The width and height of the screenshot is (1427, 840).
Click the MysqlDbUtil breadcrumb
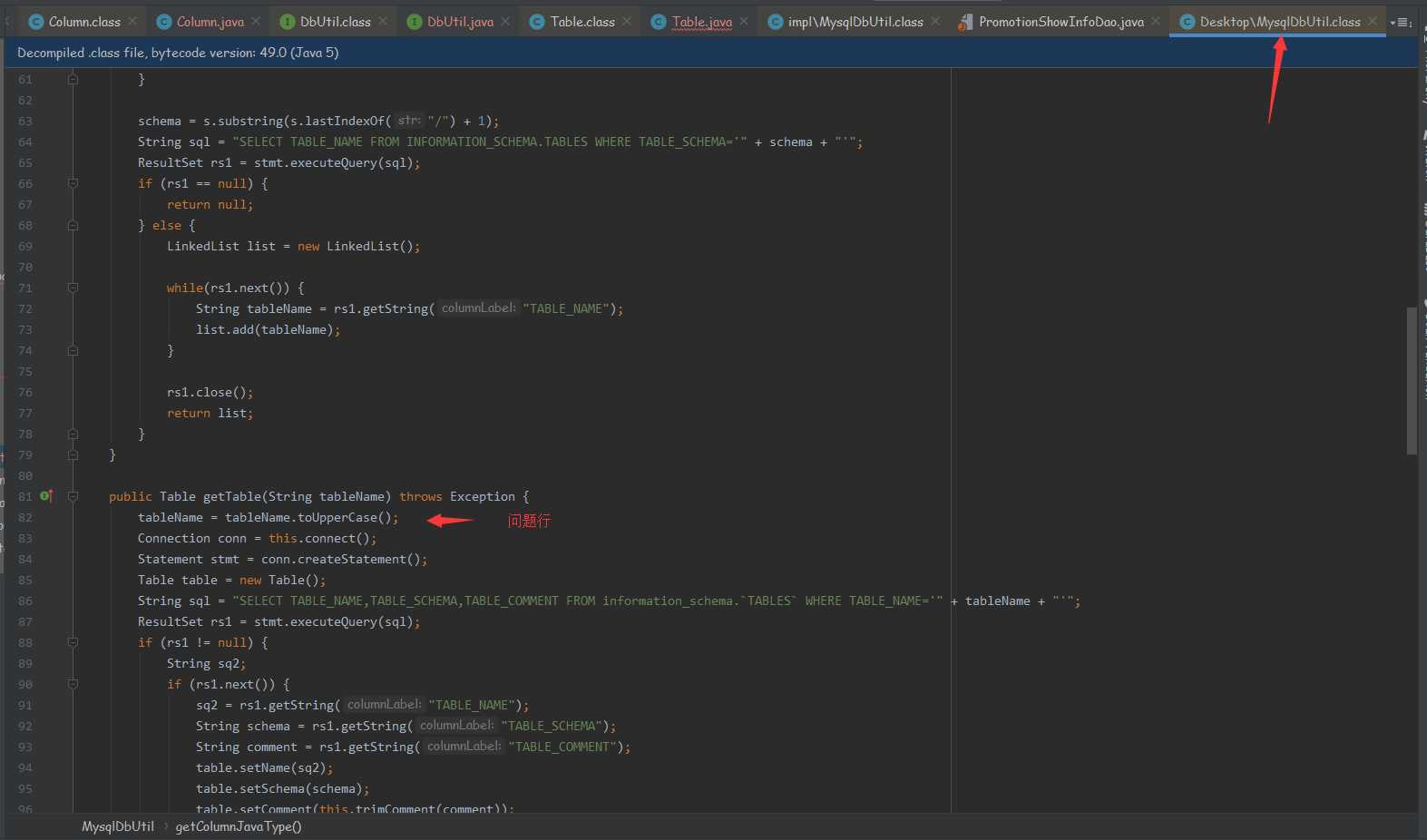click(118, 826)
